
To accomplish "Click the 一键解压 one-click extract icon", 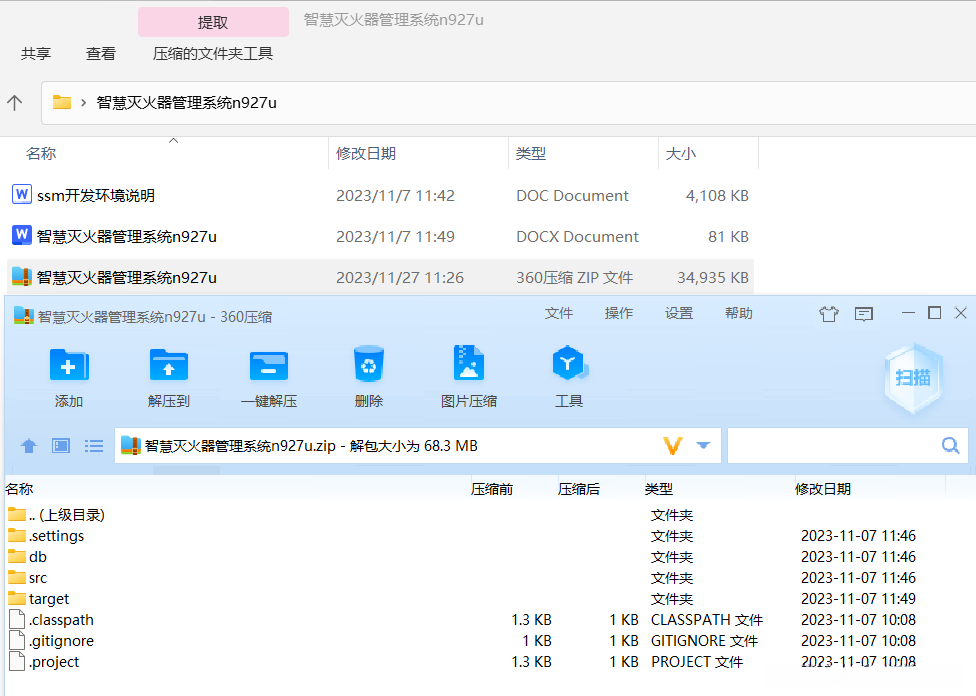I will pyautogui.click(x=269, y=365).
